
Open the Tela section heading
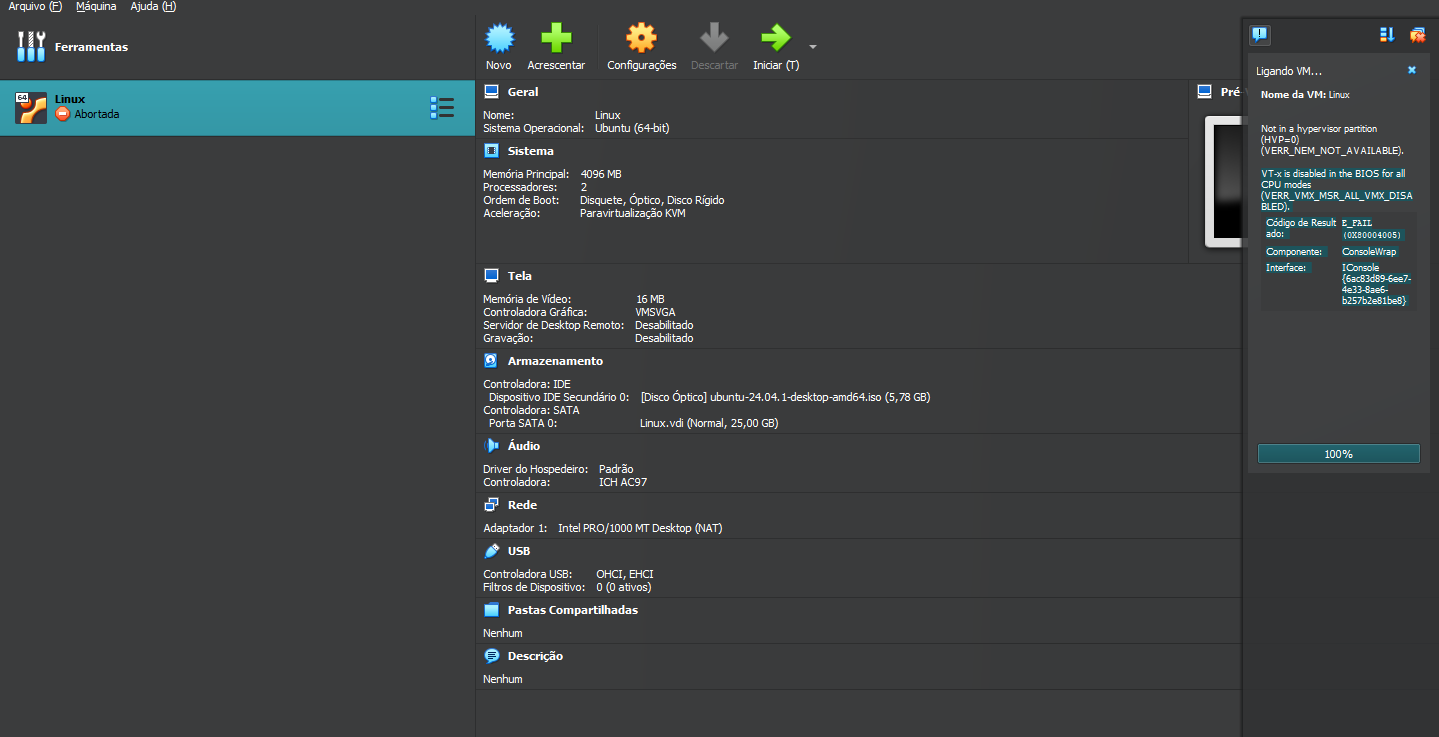(520, 276)
